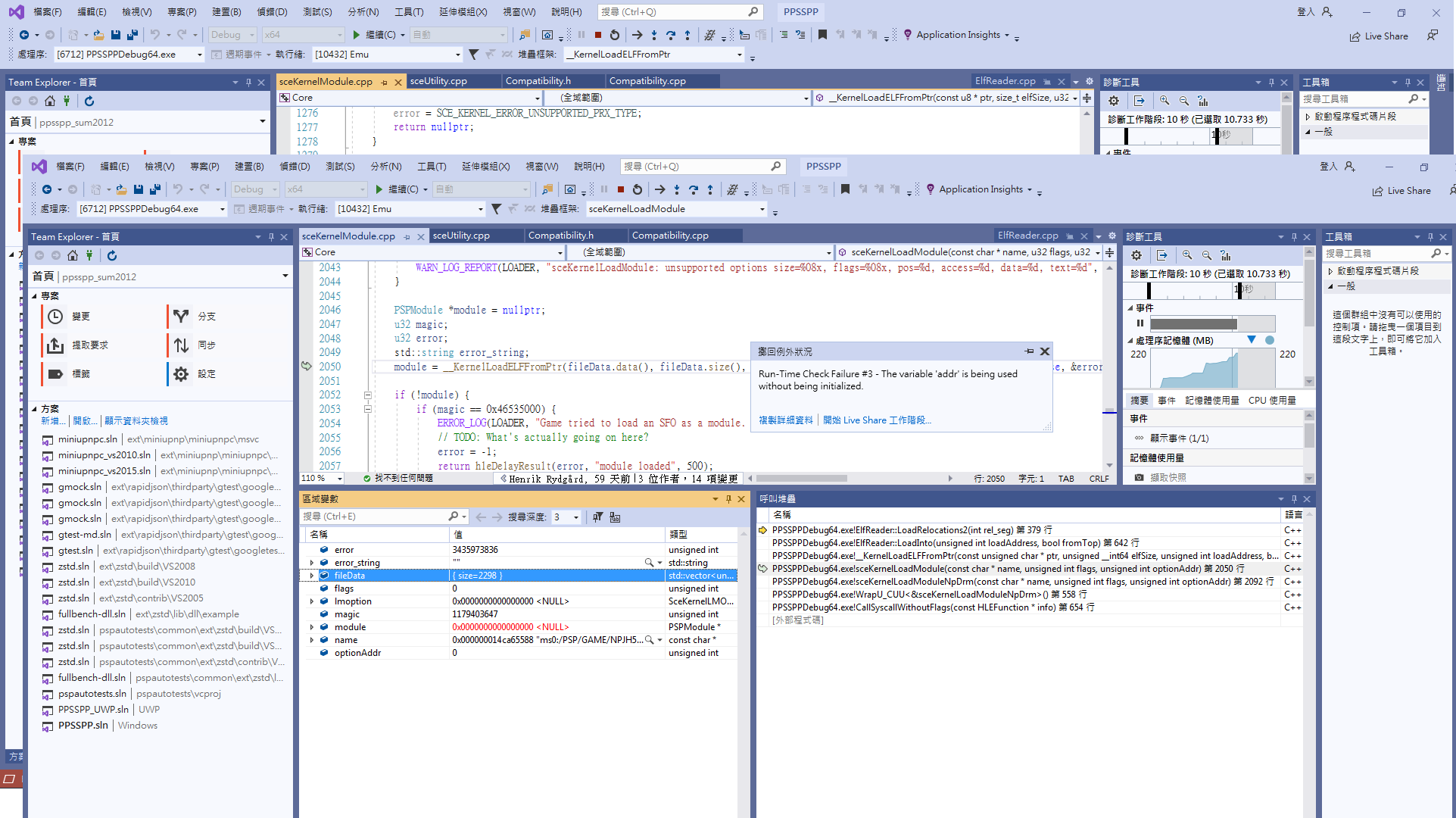Open PPSSPP.sln in the solutions list

[83, 726]
